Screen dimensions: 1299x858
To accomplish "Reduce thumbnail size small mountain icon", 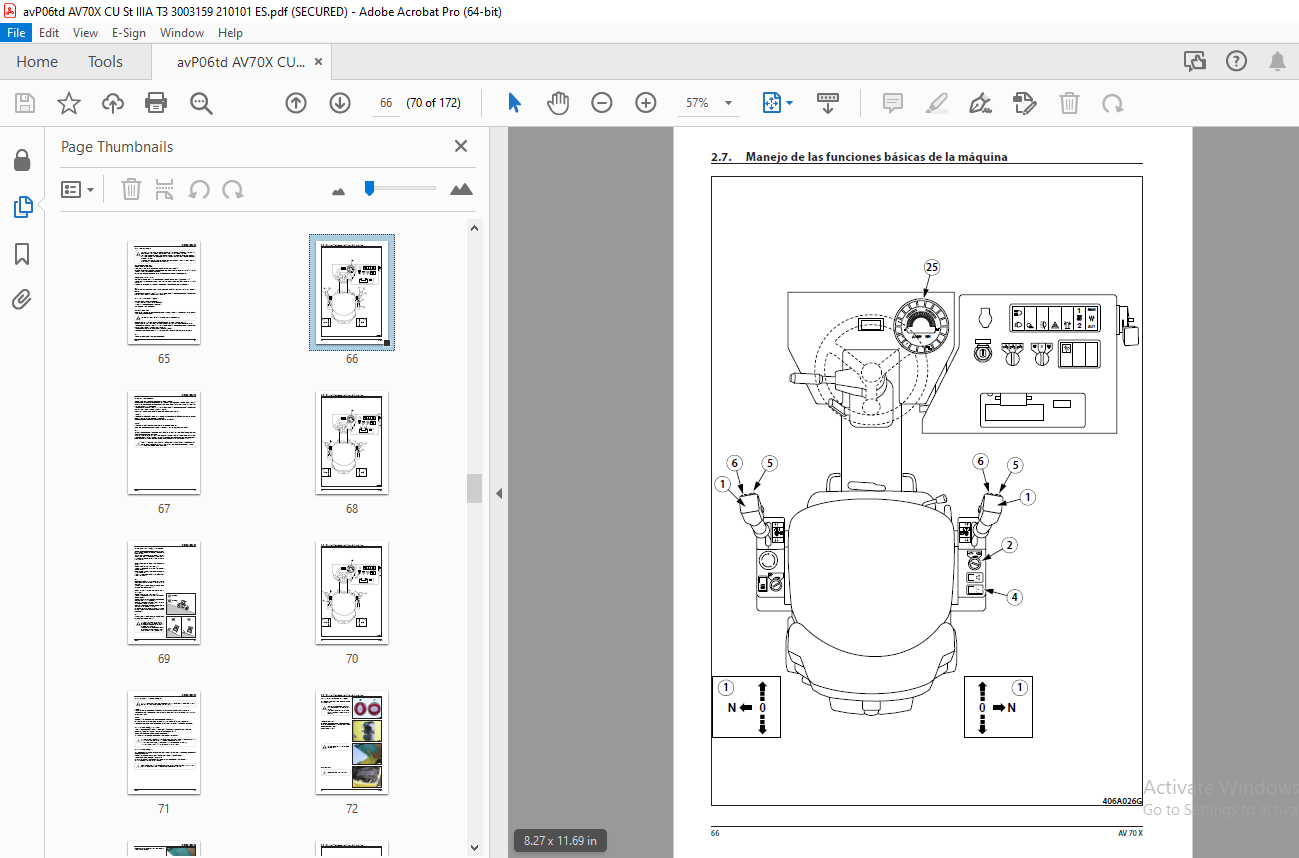I will 338,190.
